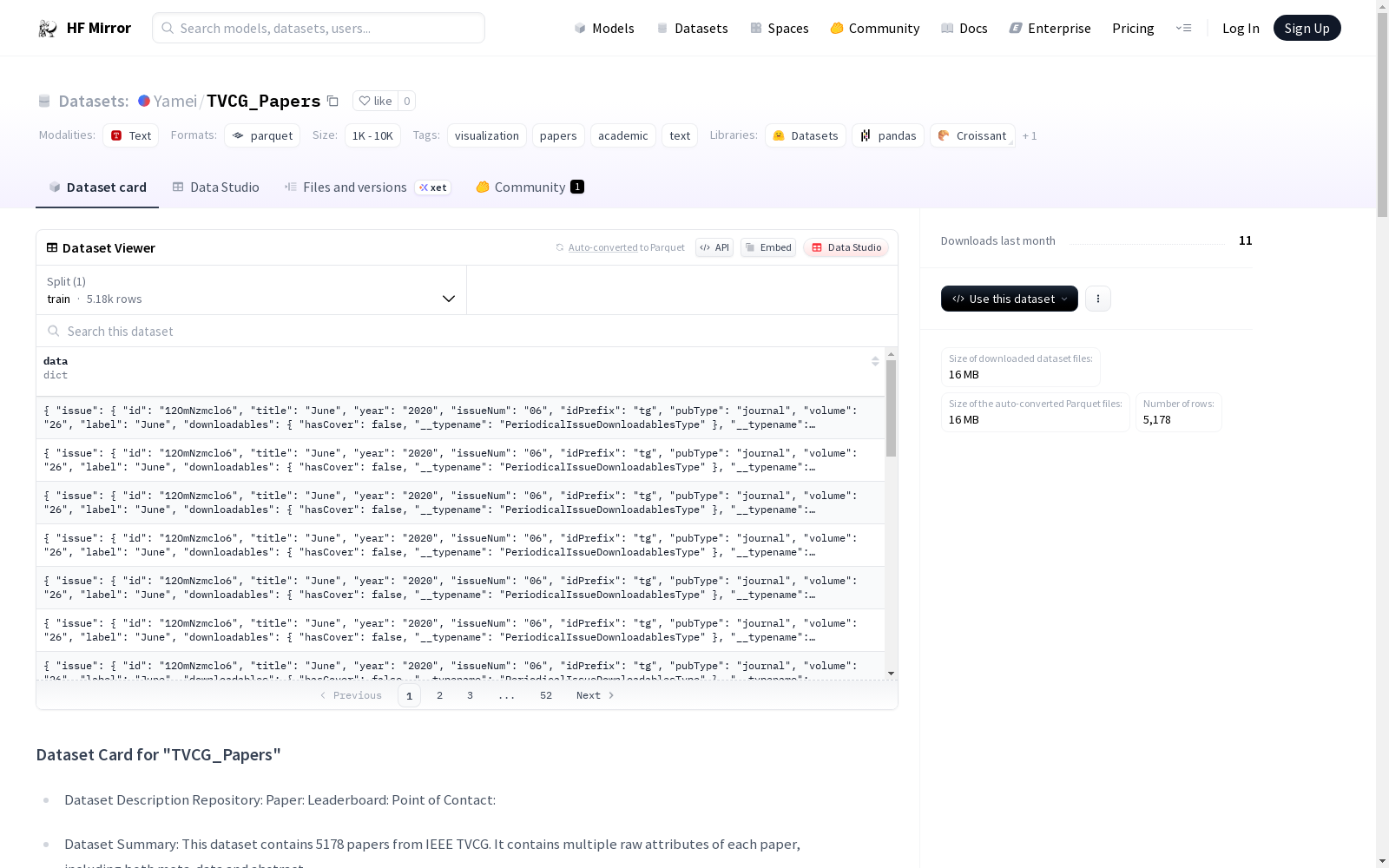
Task: Go to the Pricing page
Action: 1133,28
